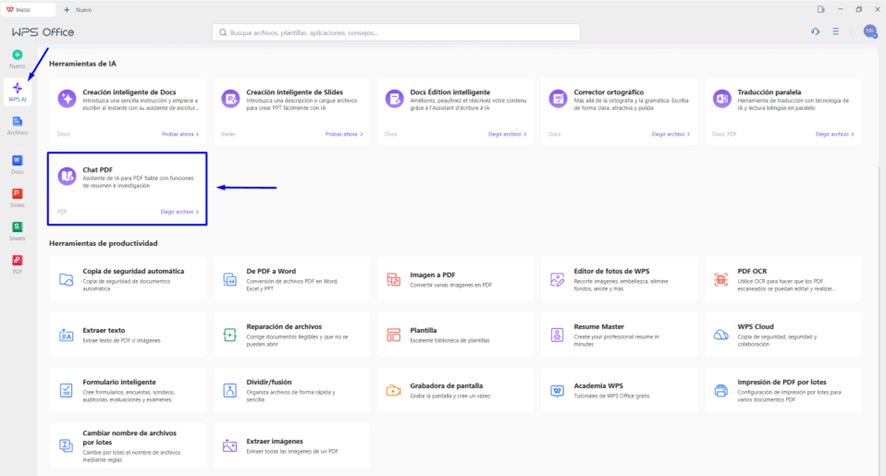
Task: Launch Grabadora de pantalla
Action: 455,390
